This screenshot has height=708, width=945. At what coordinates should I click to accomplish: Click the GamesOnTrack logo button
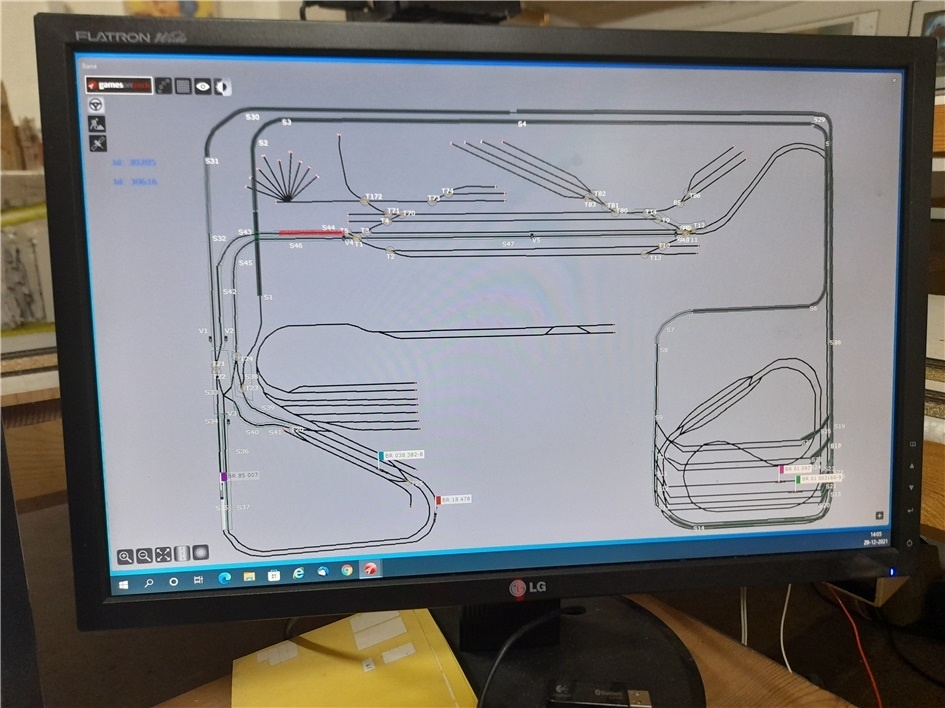(x=119, y=86)
